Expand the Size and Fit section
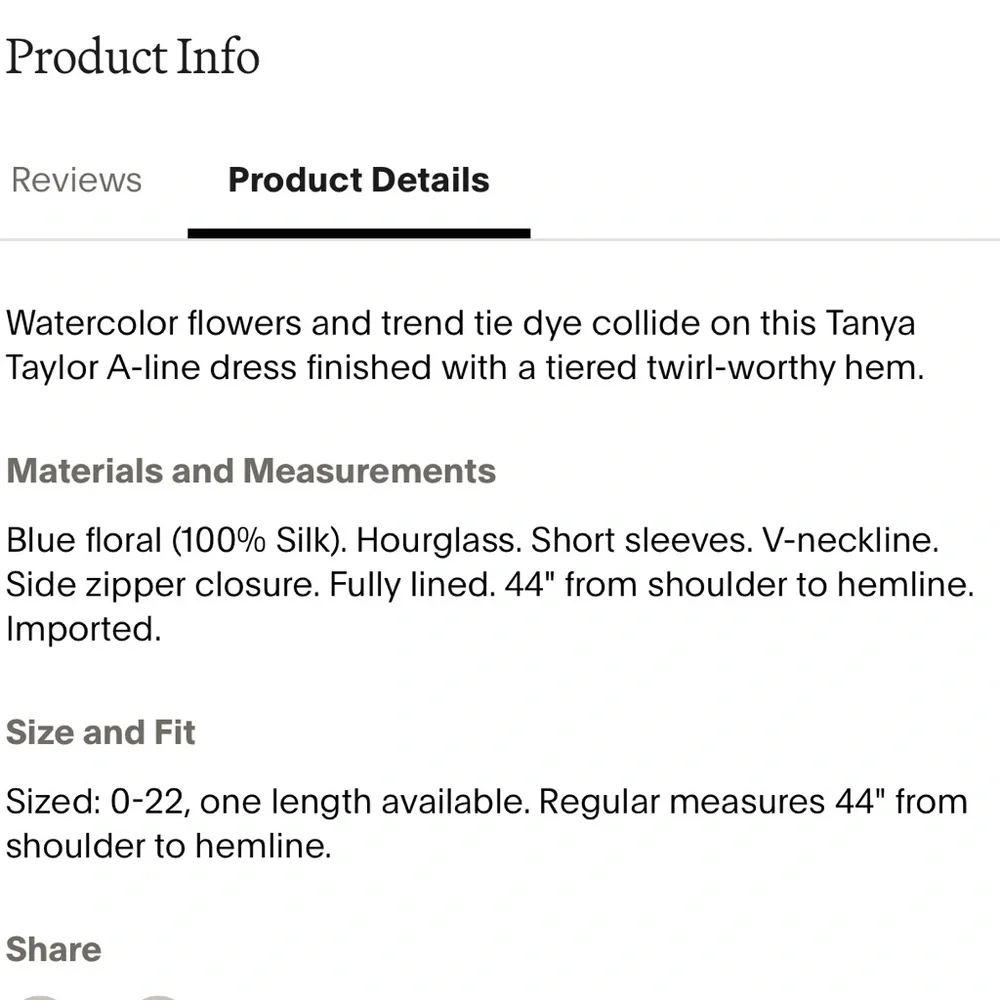 click(x=100, y=732)
